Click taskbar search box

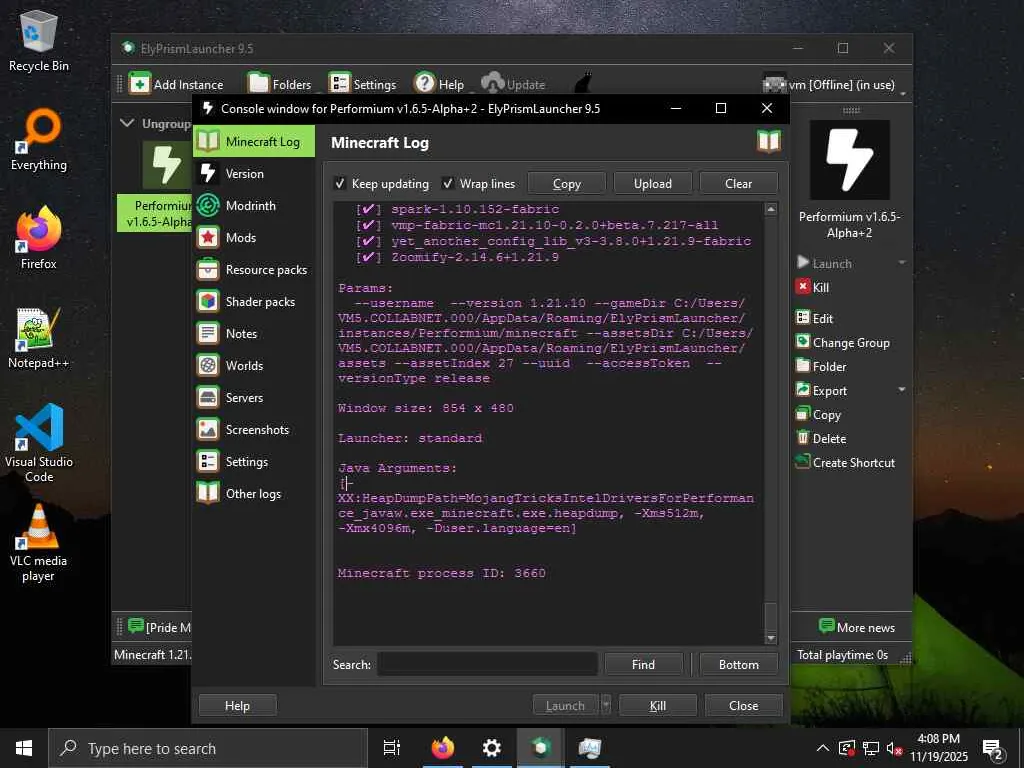point(208,748)
